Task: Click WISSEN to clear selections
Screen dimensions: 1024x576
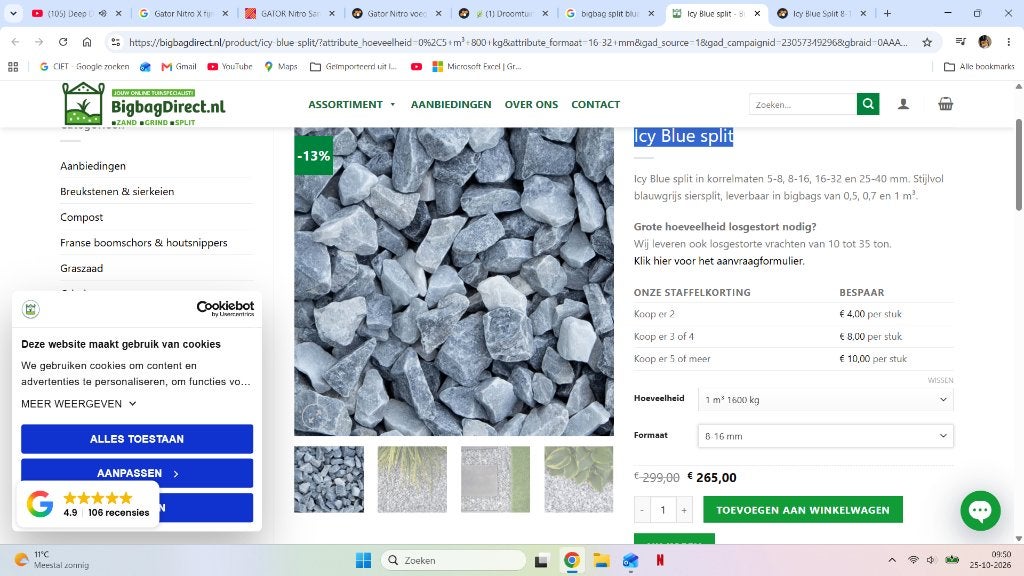Action: [x=940, y=380]
